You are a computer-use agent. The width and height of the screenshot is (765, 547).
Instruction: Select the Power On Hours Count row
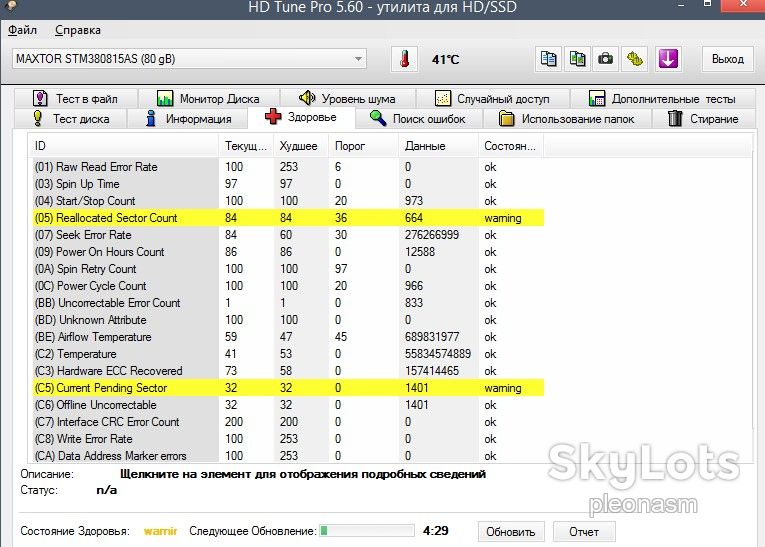(x=286, y=252)
